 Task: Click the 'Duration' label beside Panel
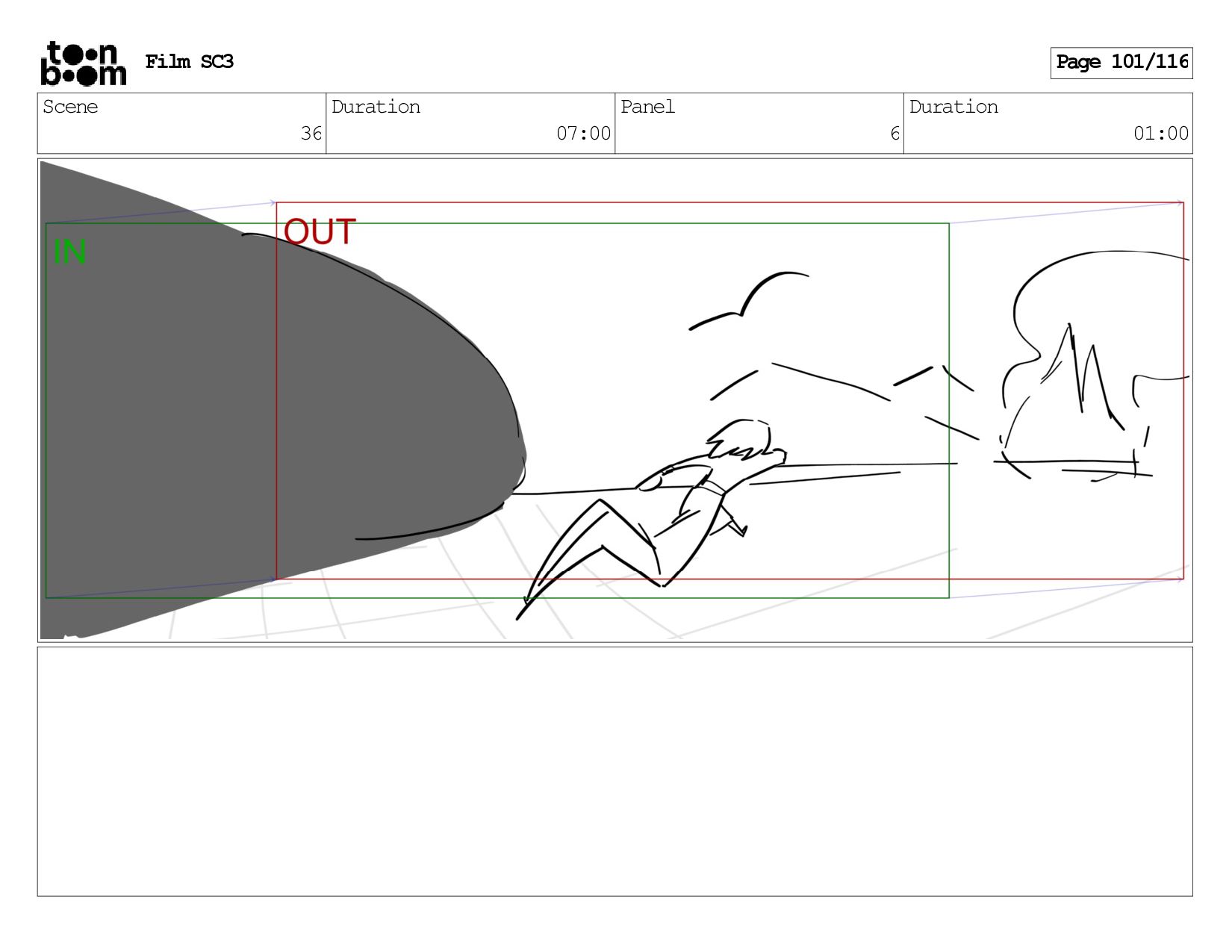pos(953,107)
